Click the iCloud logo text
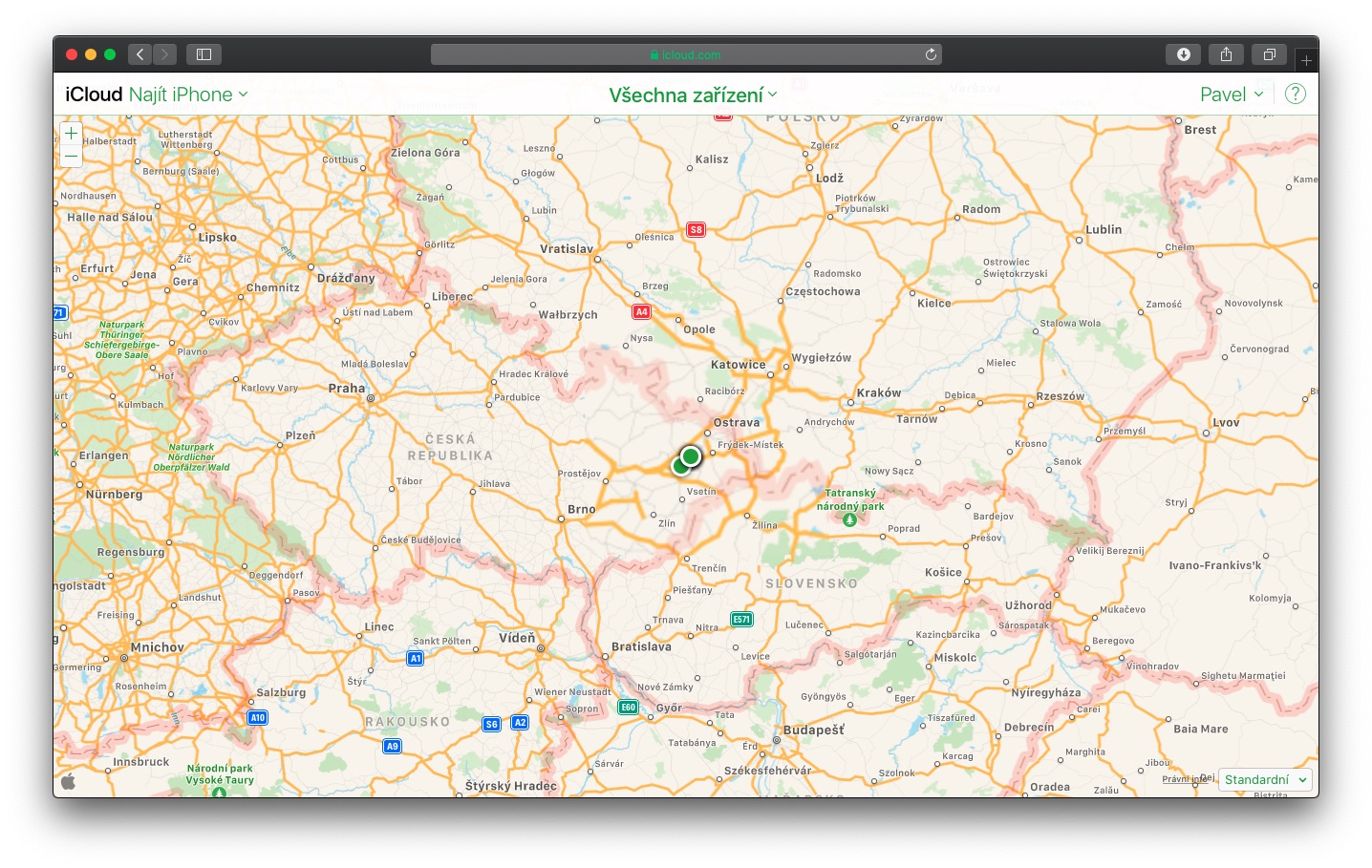 94,94
